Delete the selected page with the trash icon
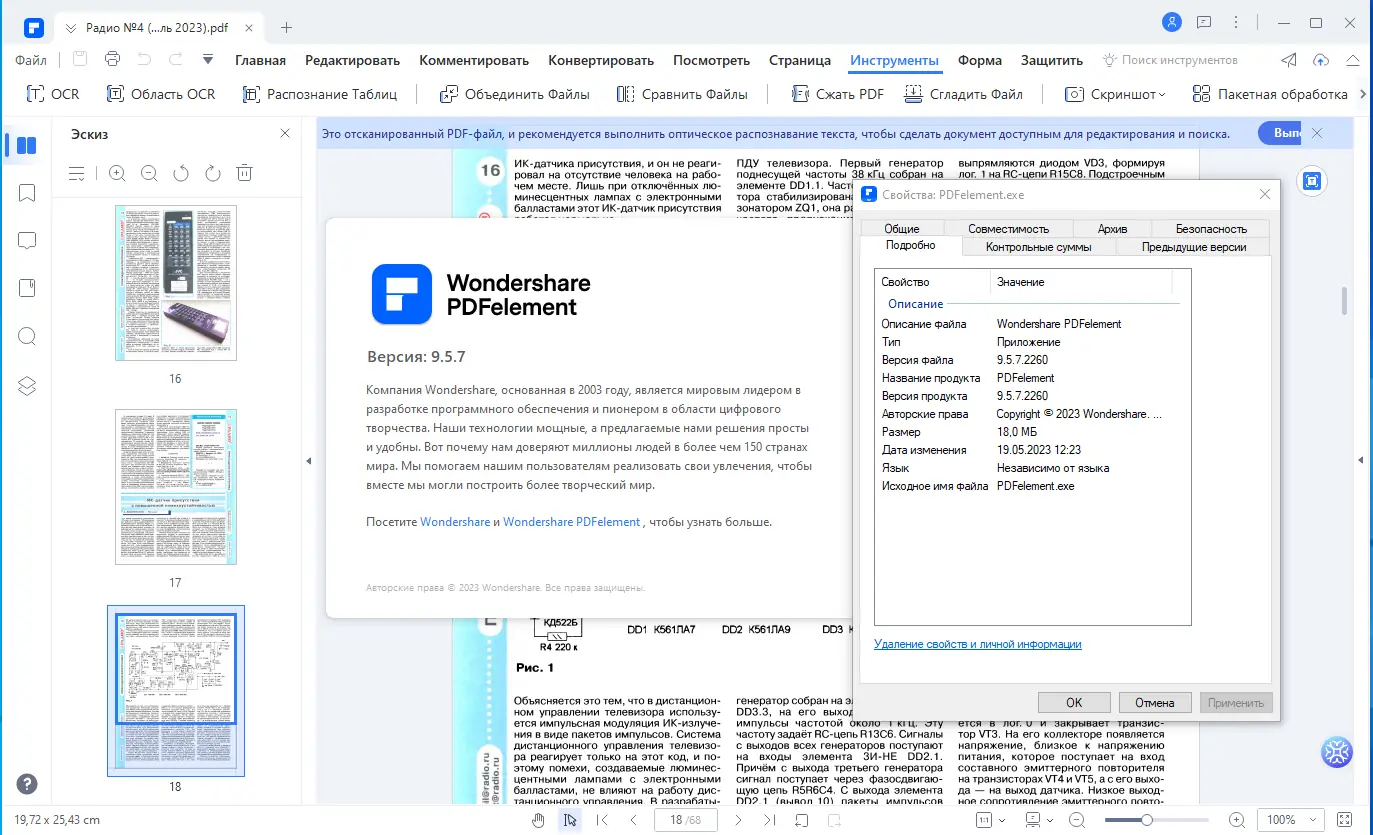 click(245, 173)
